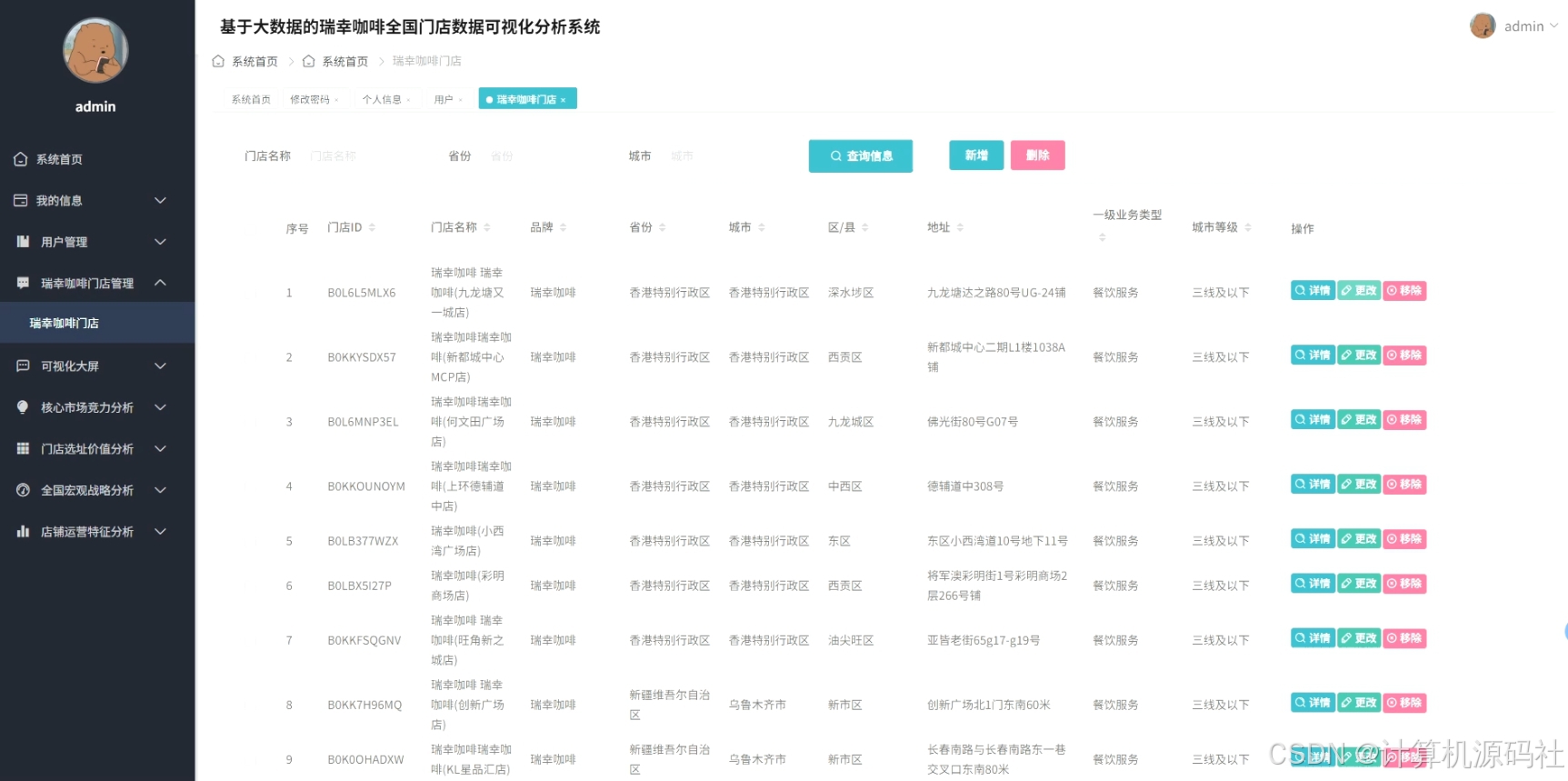Expand the 核心市场竞力分析 chevron
Image resolution: width=1568 pixels, height=781 pixels.
pos(160,407)
